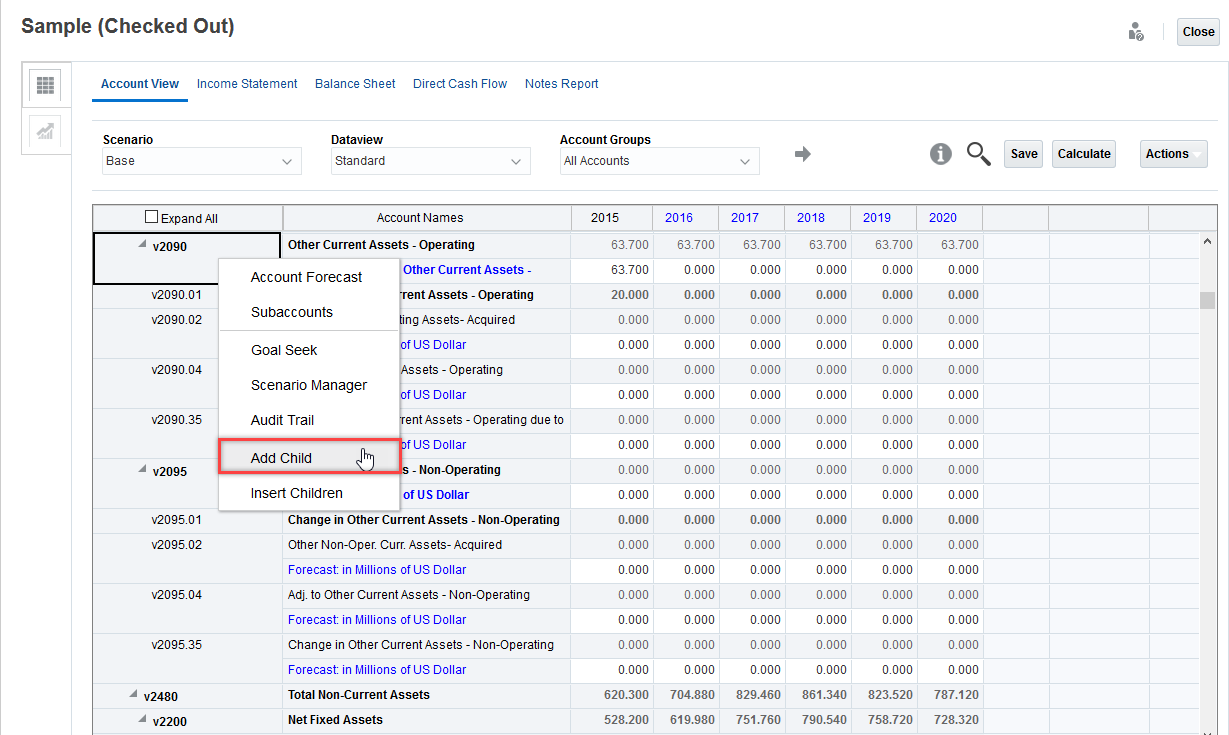
Task: Collapse the v2095 account row
Action: point(143,469)
